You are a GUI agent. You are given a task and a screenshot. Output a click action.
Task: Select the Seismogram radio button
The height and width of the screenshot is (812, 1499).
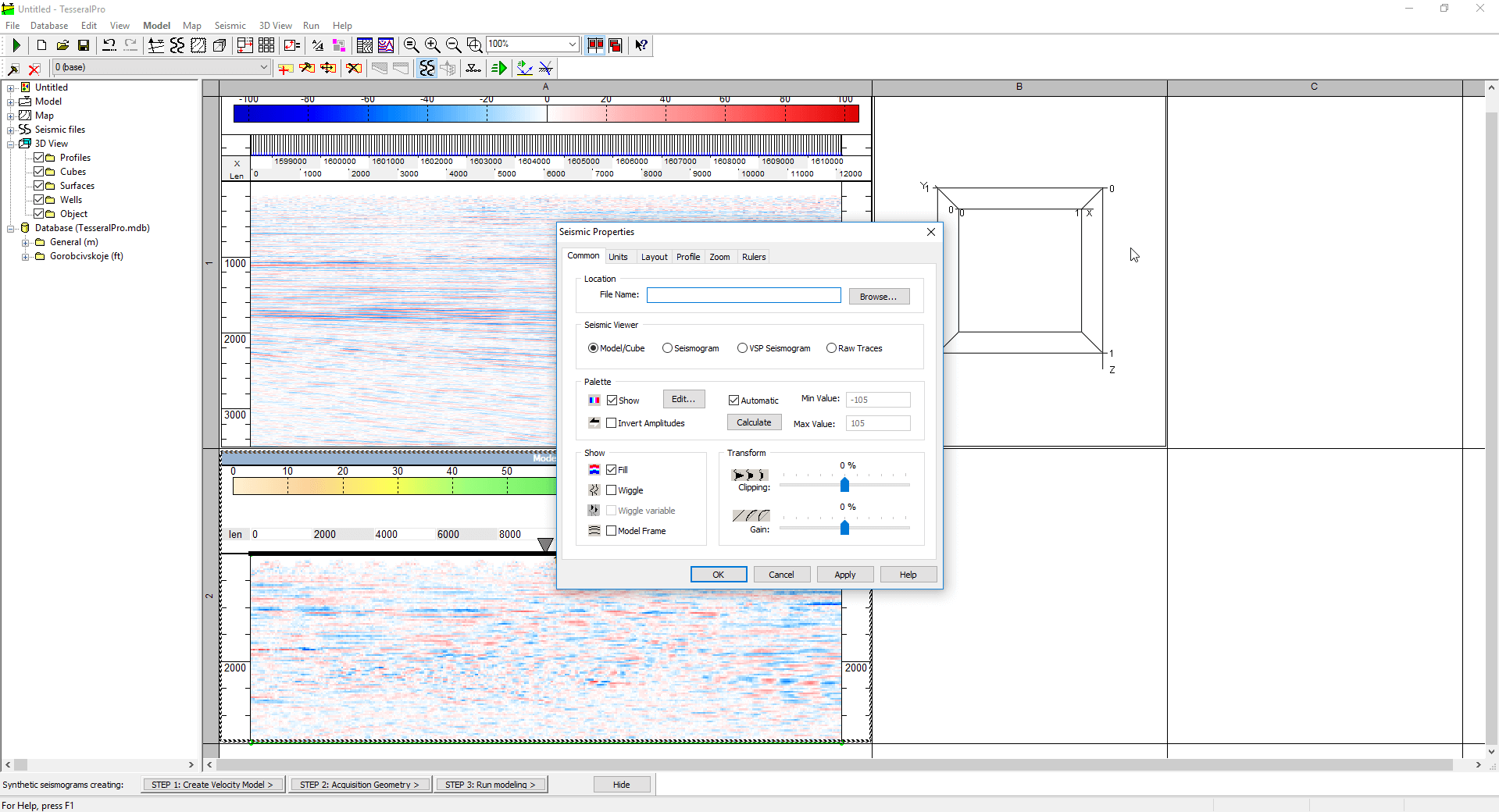(667, 347)
